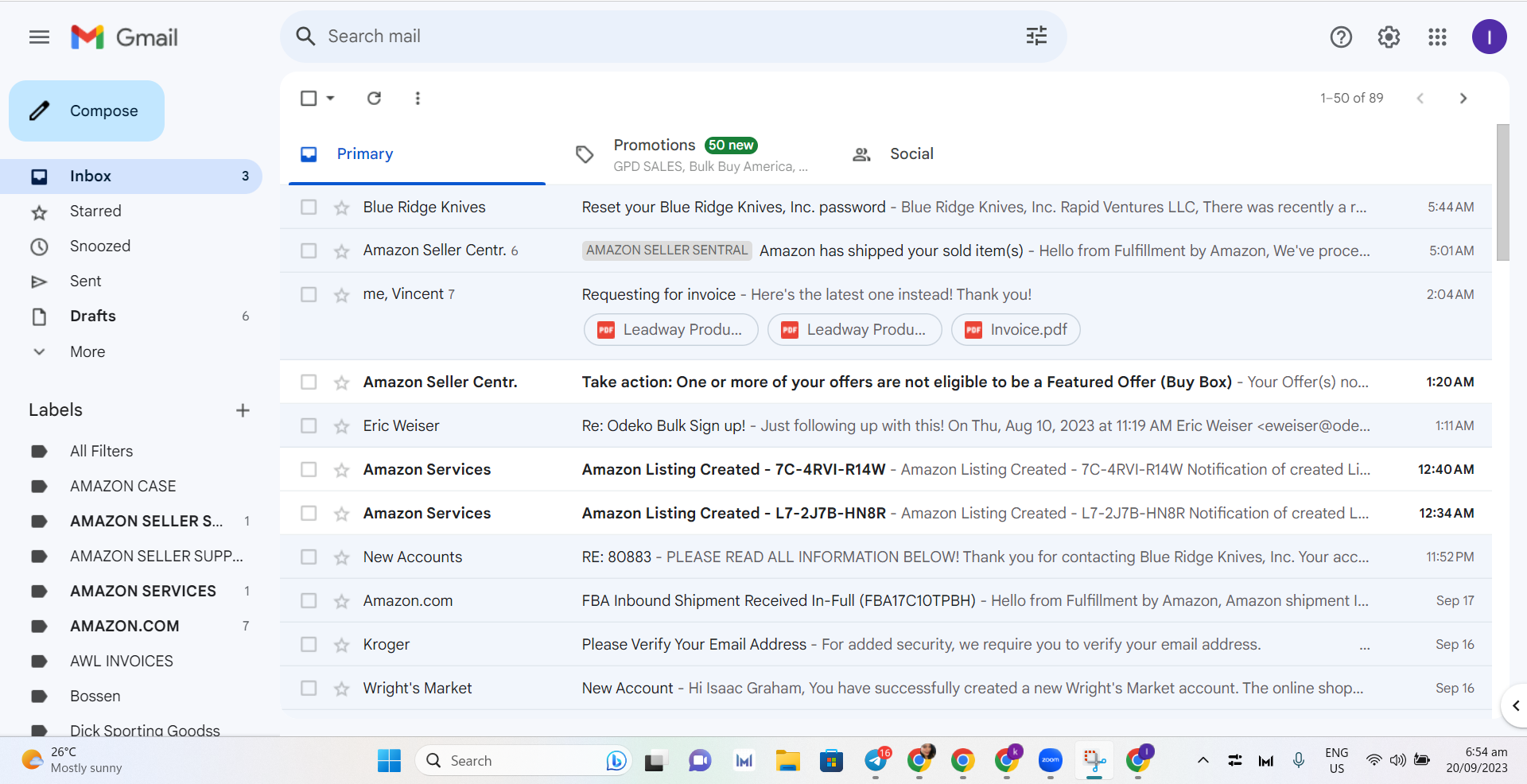Open the main menu hamburger icon
The width and height of the screenshot is (1527, 784).
39,37
